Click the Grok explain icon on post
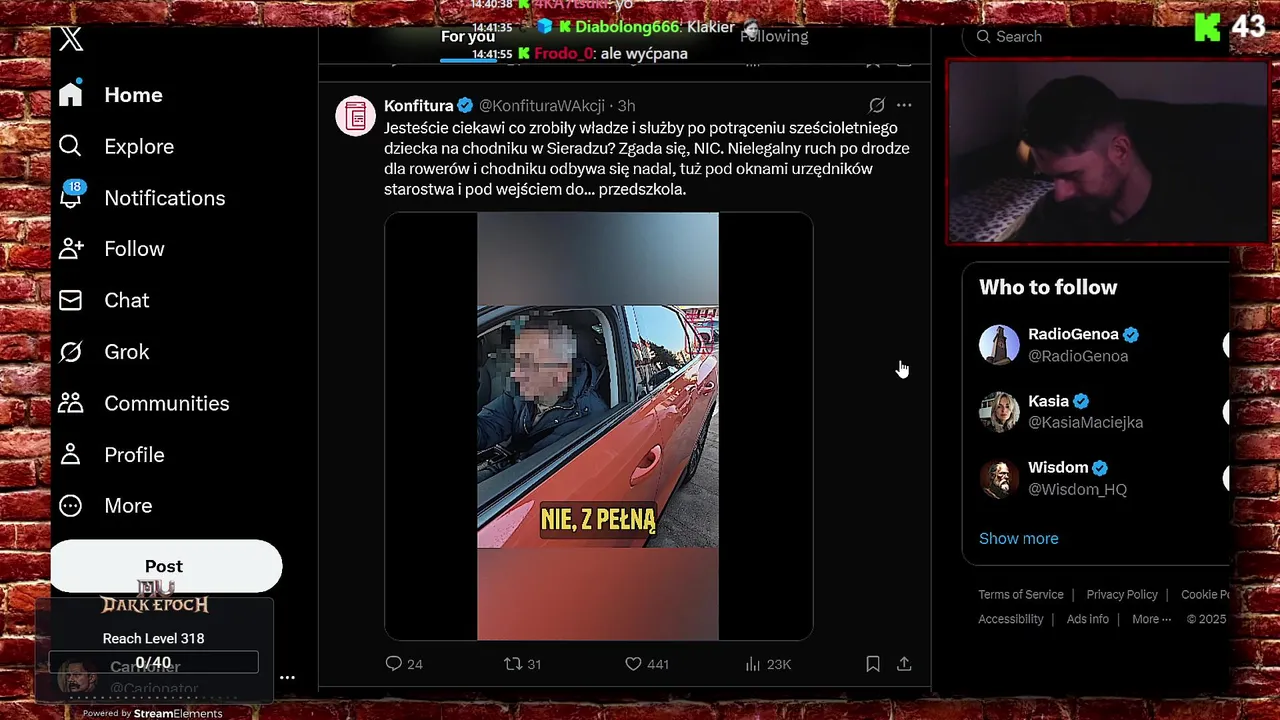Image resolution: width=1280 pixels, height=720 pixels. (877, 105)
